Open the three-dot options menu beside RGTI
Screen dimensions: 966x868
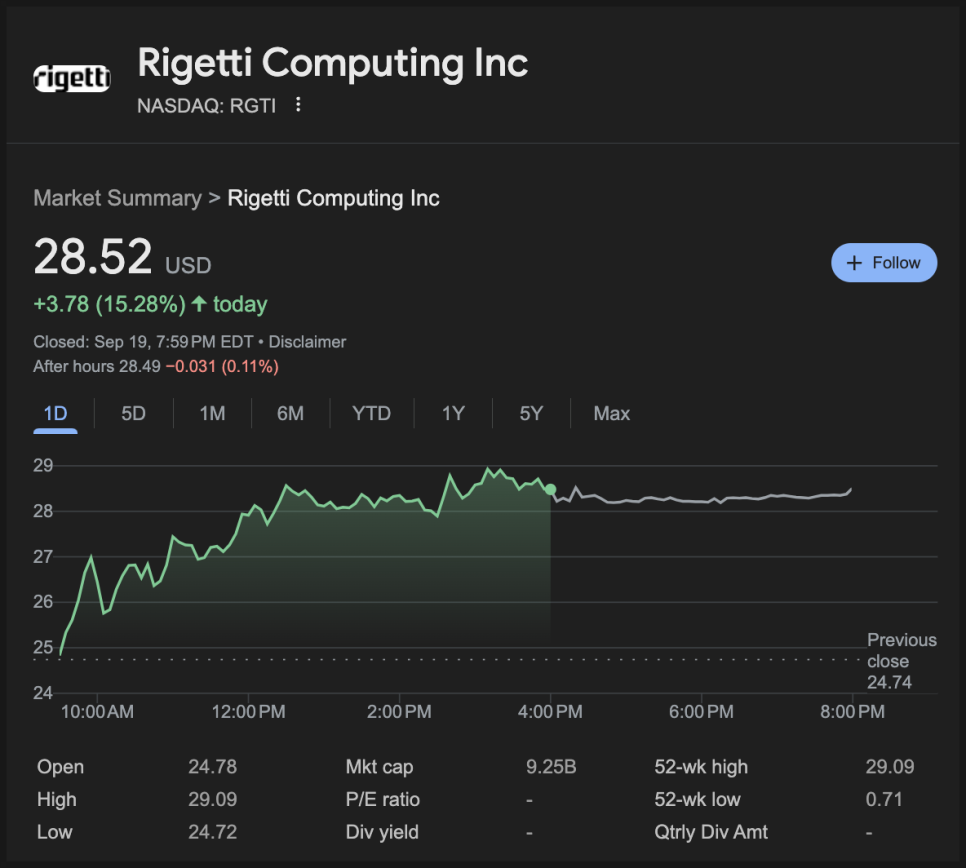click(x=298, y=105)
